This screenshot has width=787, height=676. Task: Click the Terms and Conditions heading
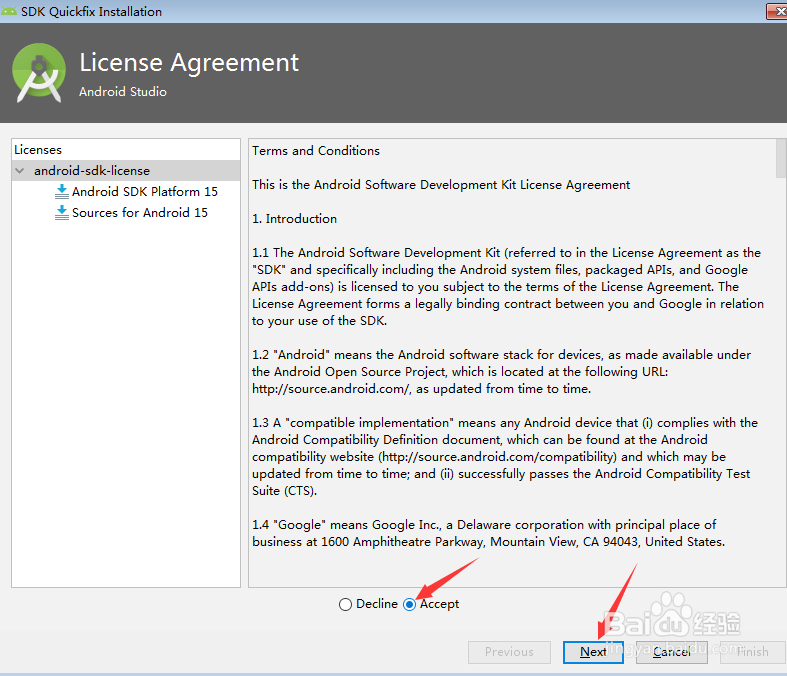(x=316, y=151)
